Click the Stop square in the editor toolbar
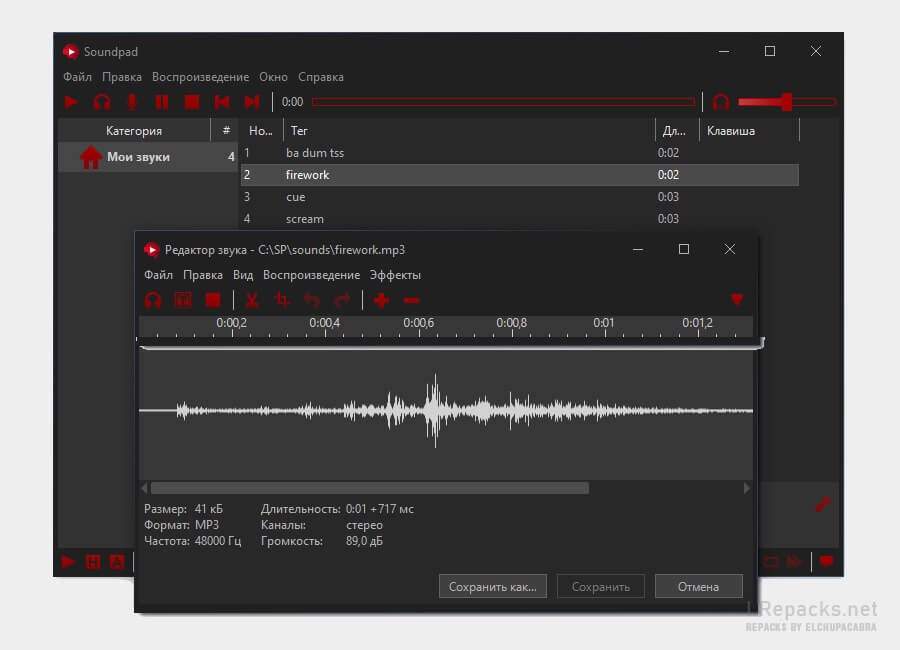The image size is (900, 650). (x=213, y=300)
